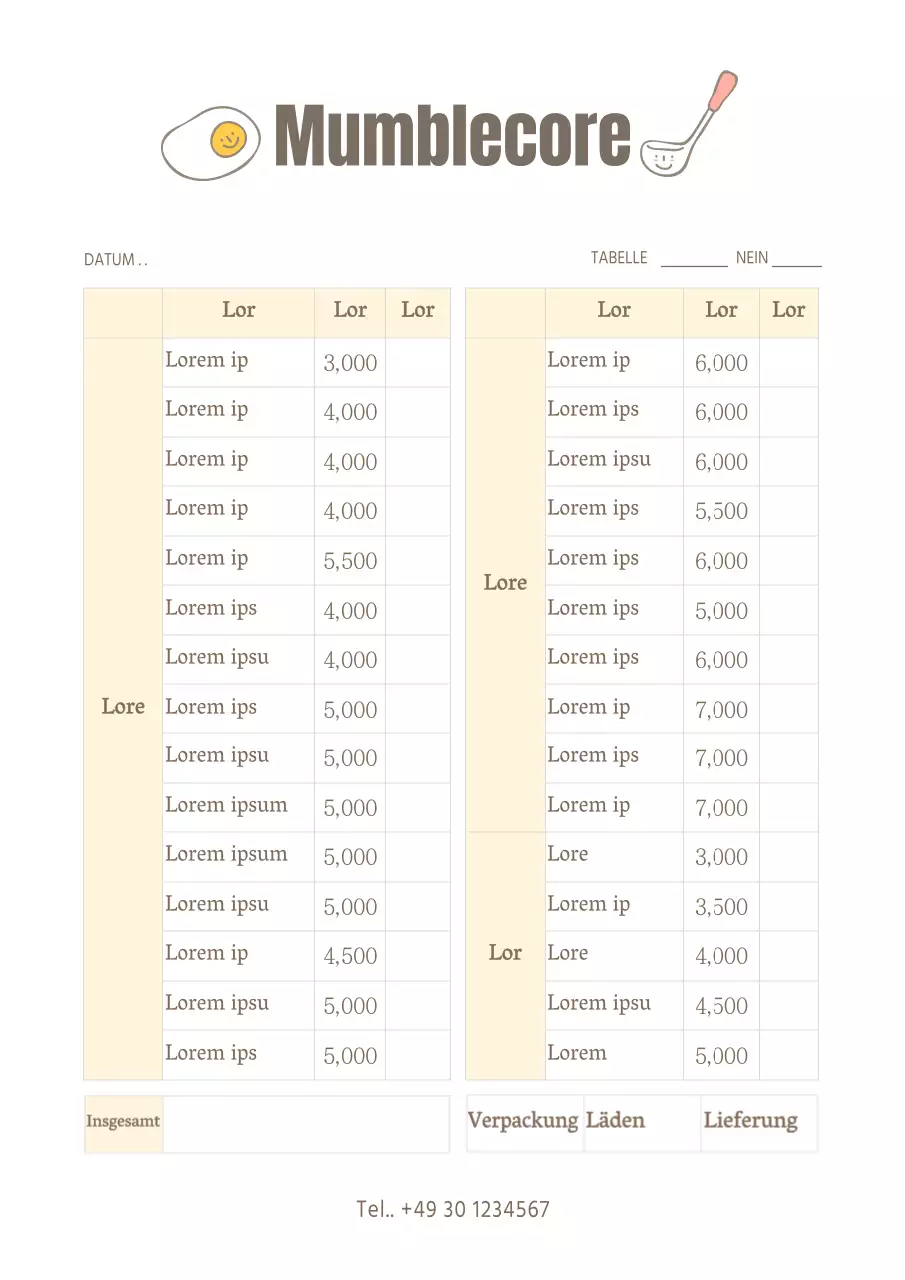Click the 3,500 price cell
The height and width of the screenshot is (1280, 905).
[x=721, y=906]
